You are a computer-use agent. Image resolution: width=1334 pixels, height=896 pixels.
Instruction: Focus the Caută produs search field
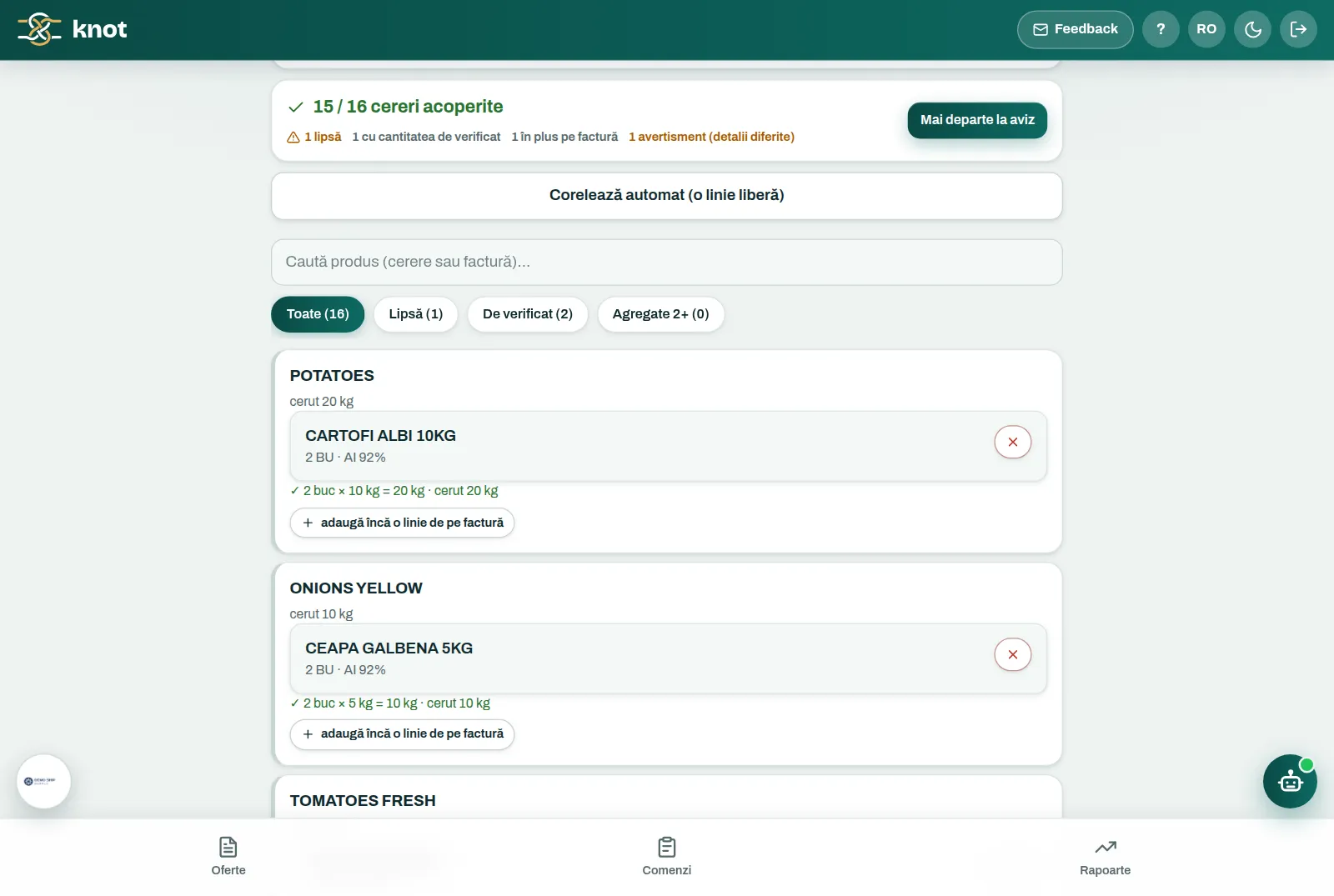click(x=667, y=262)
